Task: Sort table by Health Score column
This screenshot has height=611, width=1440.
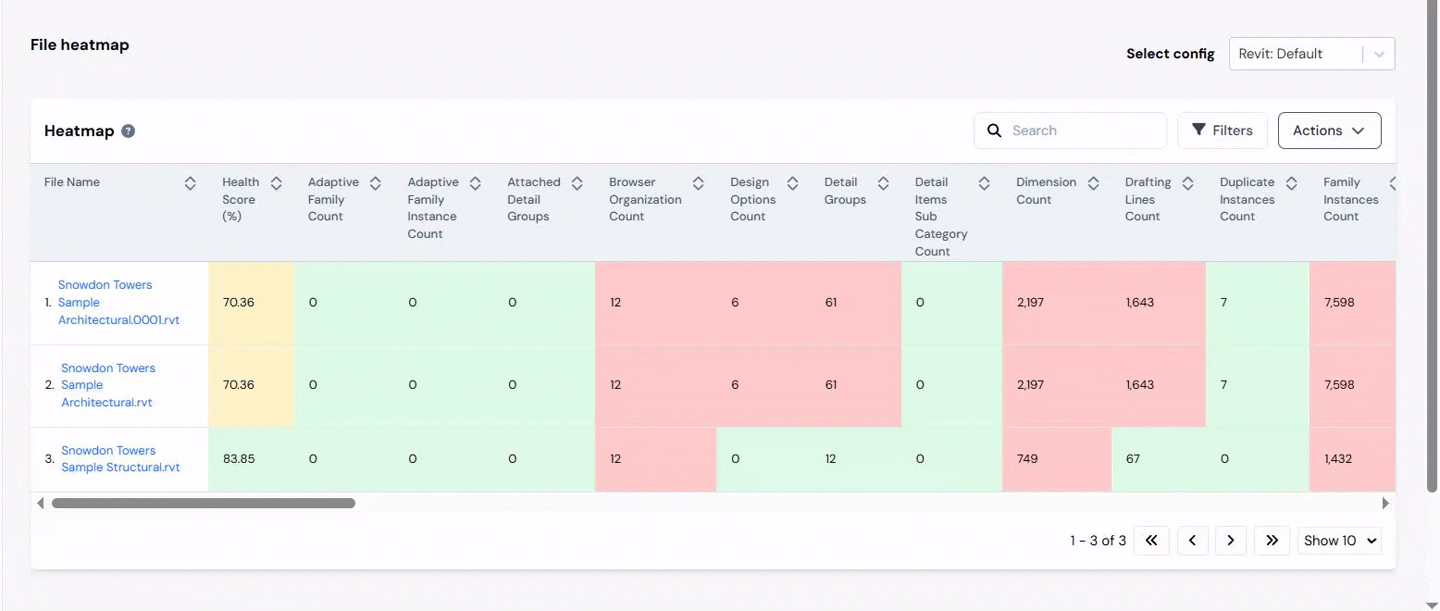Action: point(276,183)
